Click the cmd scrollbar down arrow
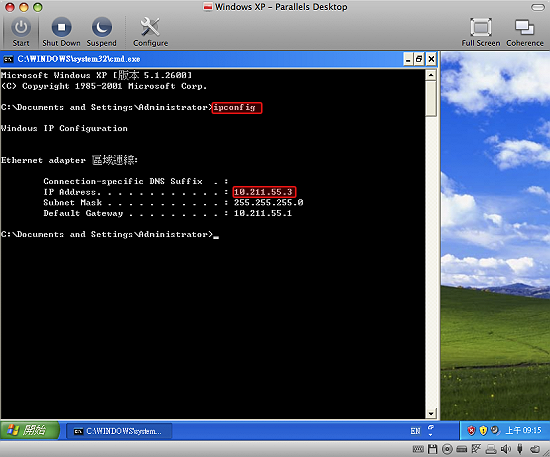550x457 pixels. coord(431,414)
